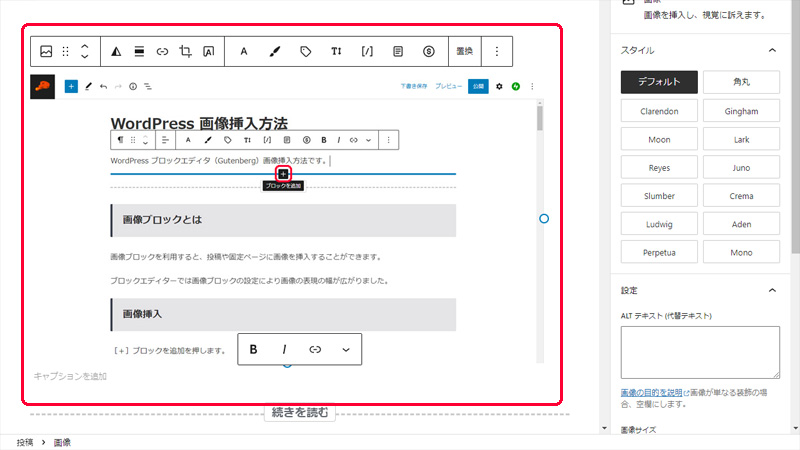The width and height of the screenshot is (800, 450).
Task: Apply the Aden style
Action: 741,224
